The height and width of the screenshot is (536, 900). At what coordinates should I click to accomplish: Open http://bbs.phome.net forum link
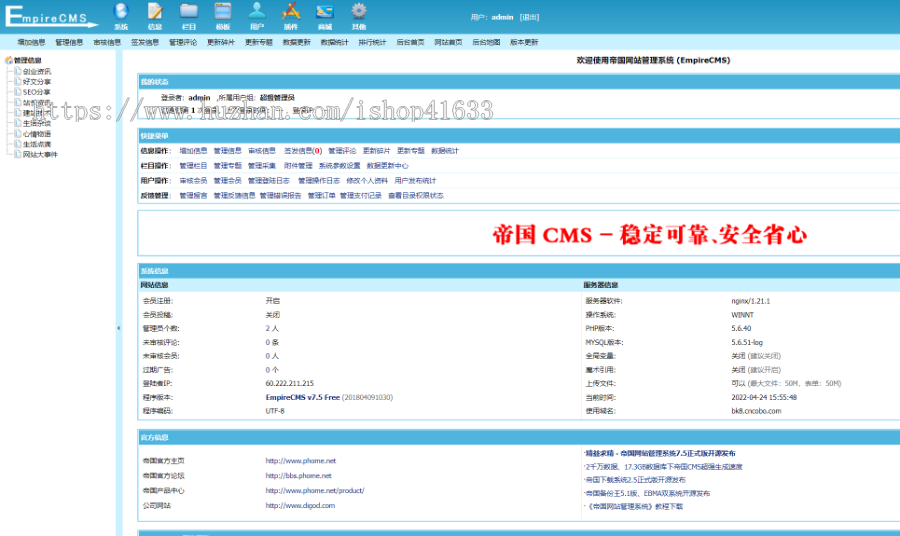point(298,476)
